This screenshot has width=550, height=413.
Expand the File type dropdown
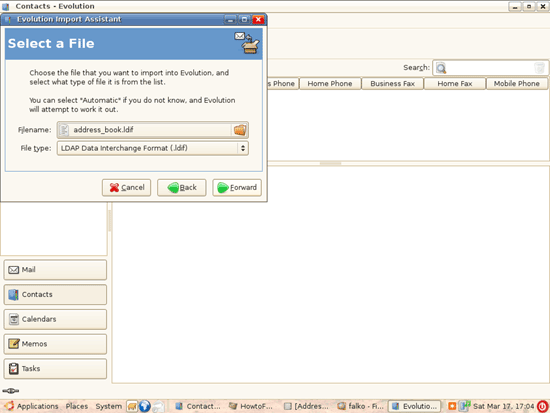[x=153, y=148]
